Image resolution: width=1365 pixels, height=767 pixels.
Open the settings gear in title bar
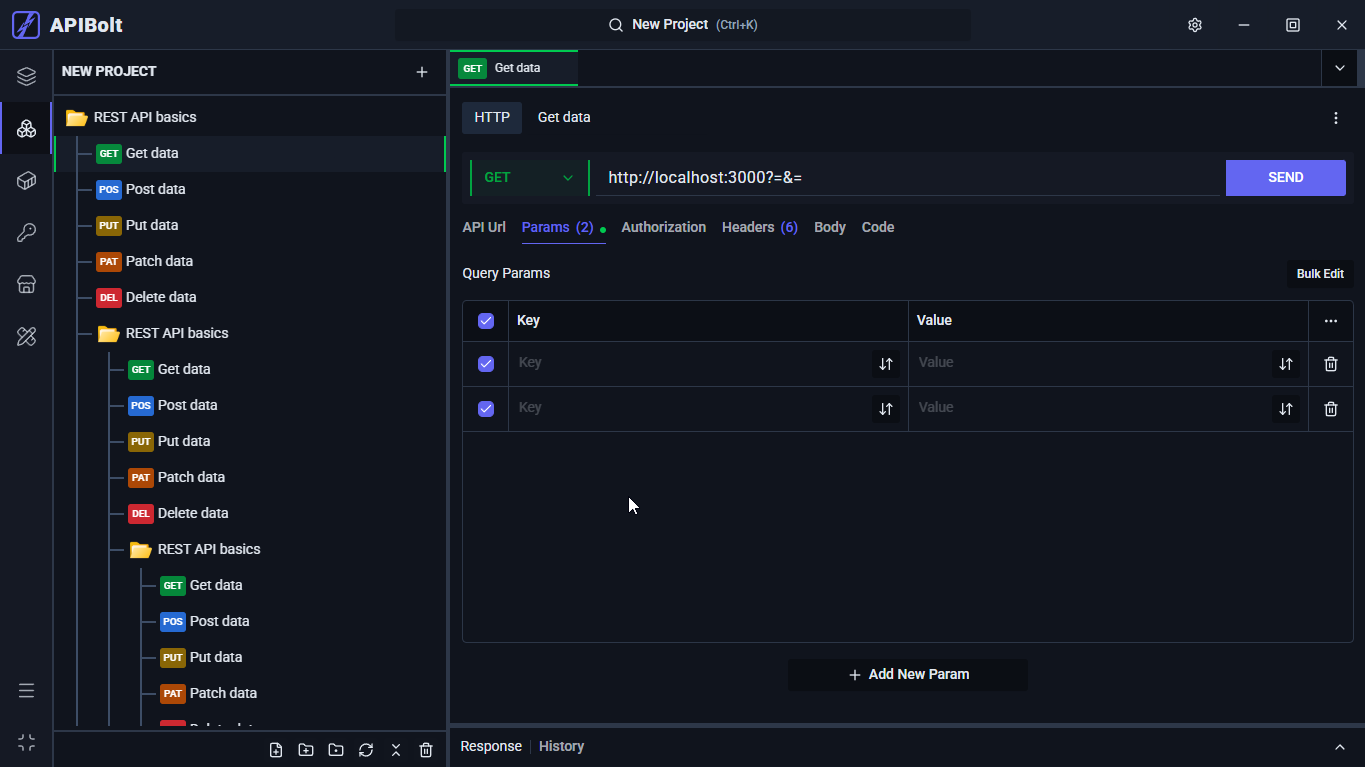click(1195, 25)
